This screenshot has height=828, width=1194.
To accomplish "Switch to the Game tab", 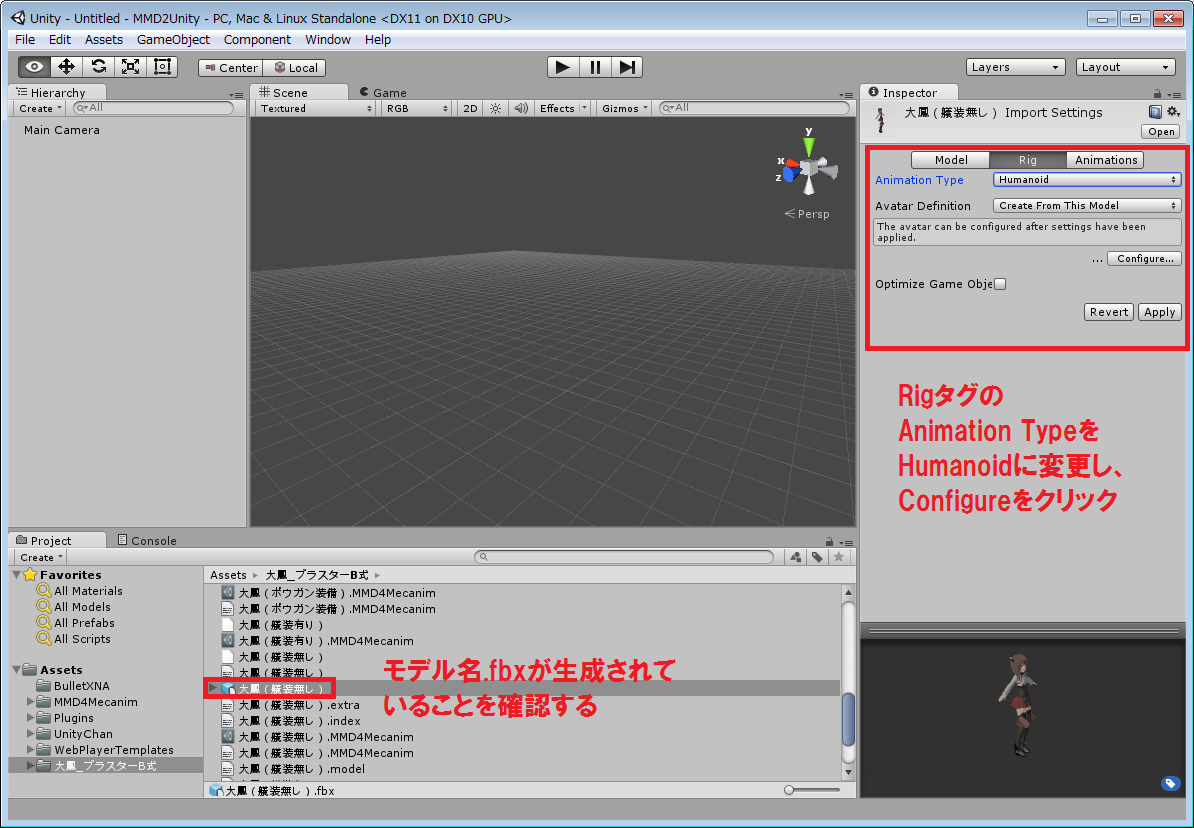I will pos(383,92).
